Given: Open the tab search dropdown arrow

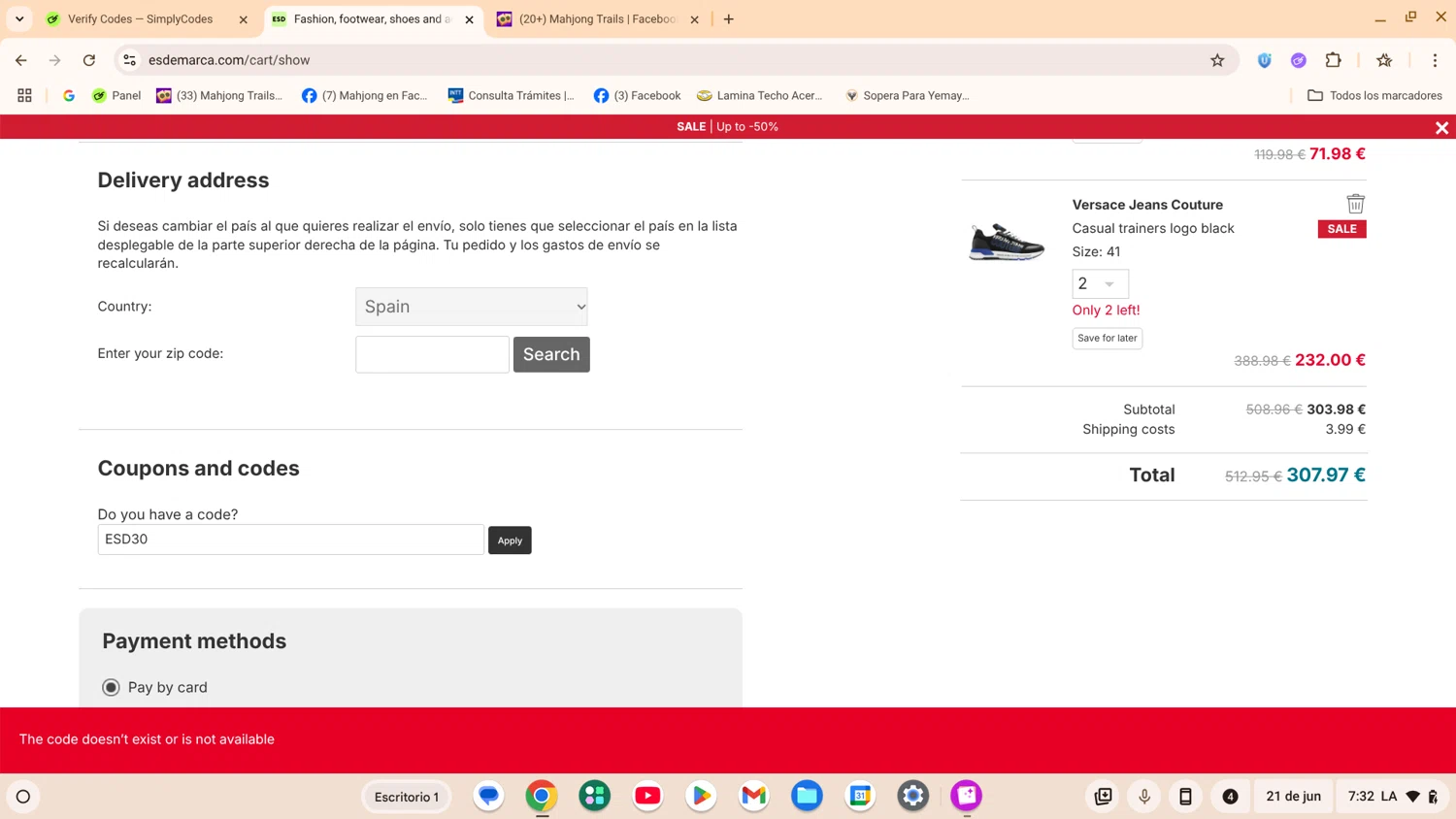Looking at the screenshot, I should (19, 18).
